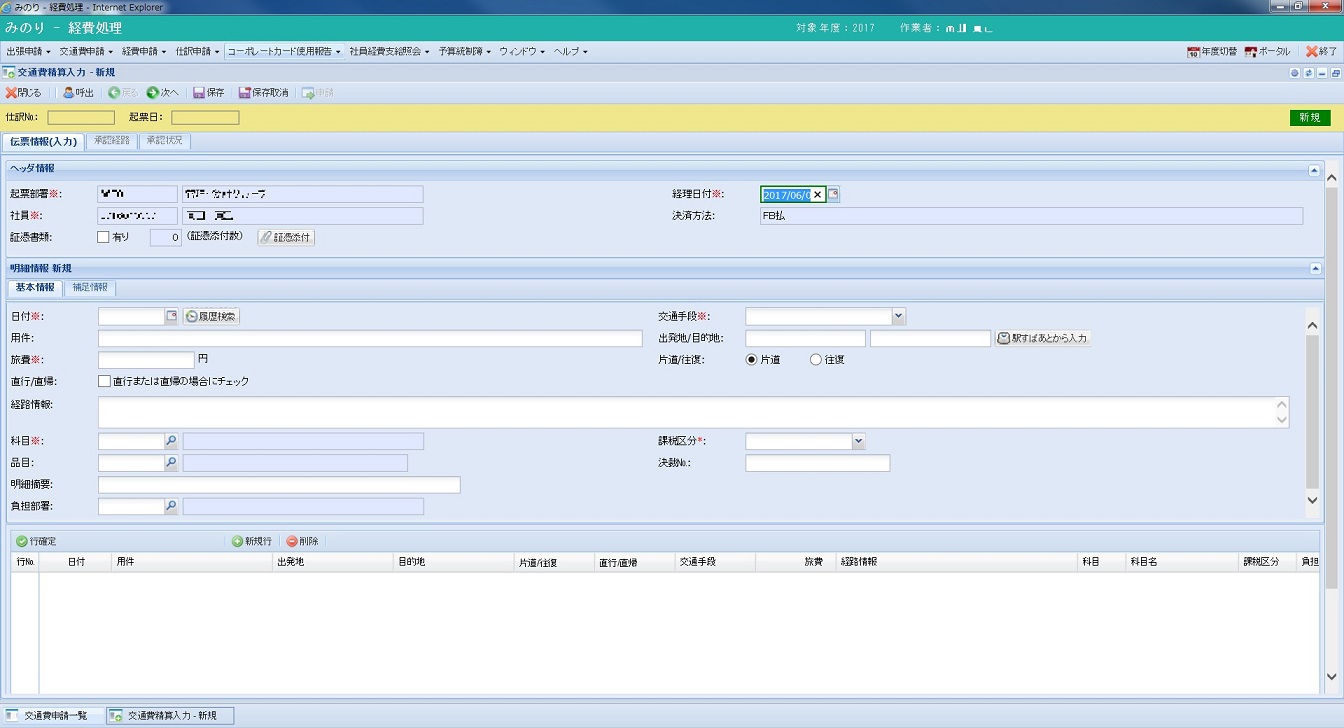
Task: Click the 呼出 recall toolbar button
Action: tap(78, 93)
